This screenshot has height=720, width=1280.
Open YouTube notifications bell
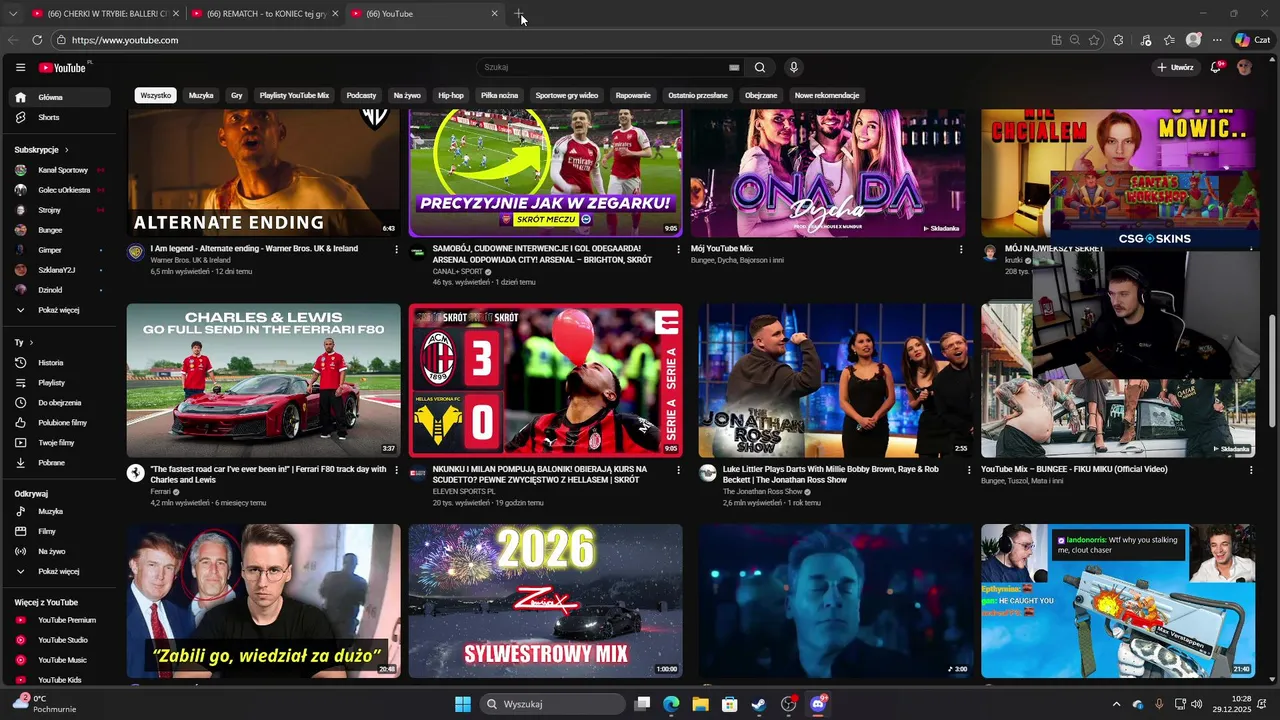tap(1216, 68)
